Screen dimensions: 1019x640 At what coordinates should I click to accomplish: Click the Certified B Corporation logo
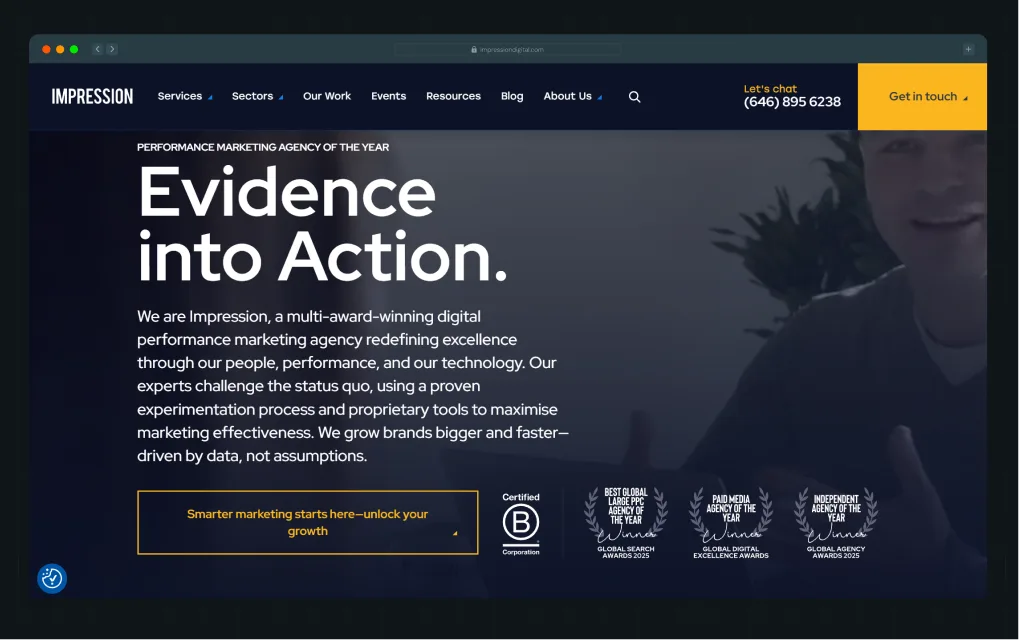521,524
